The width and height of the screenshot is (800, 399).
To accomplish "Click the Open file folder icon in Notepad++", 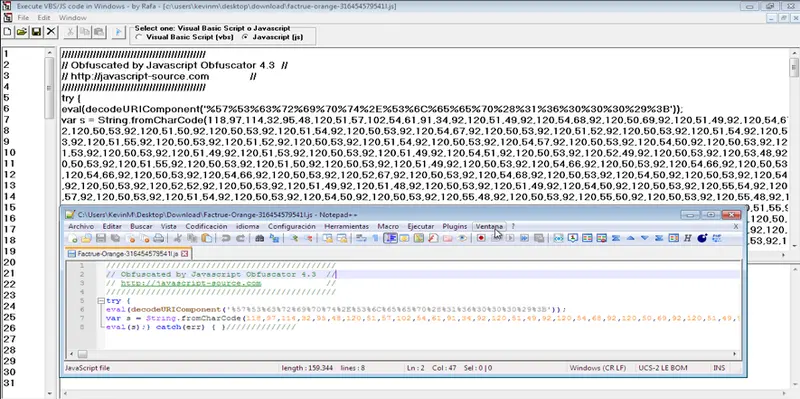I will tap(86, 238).
